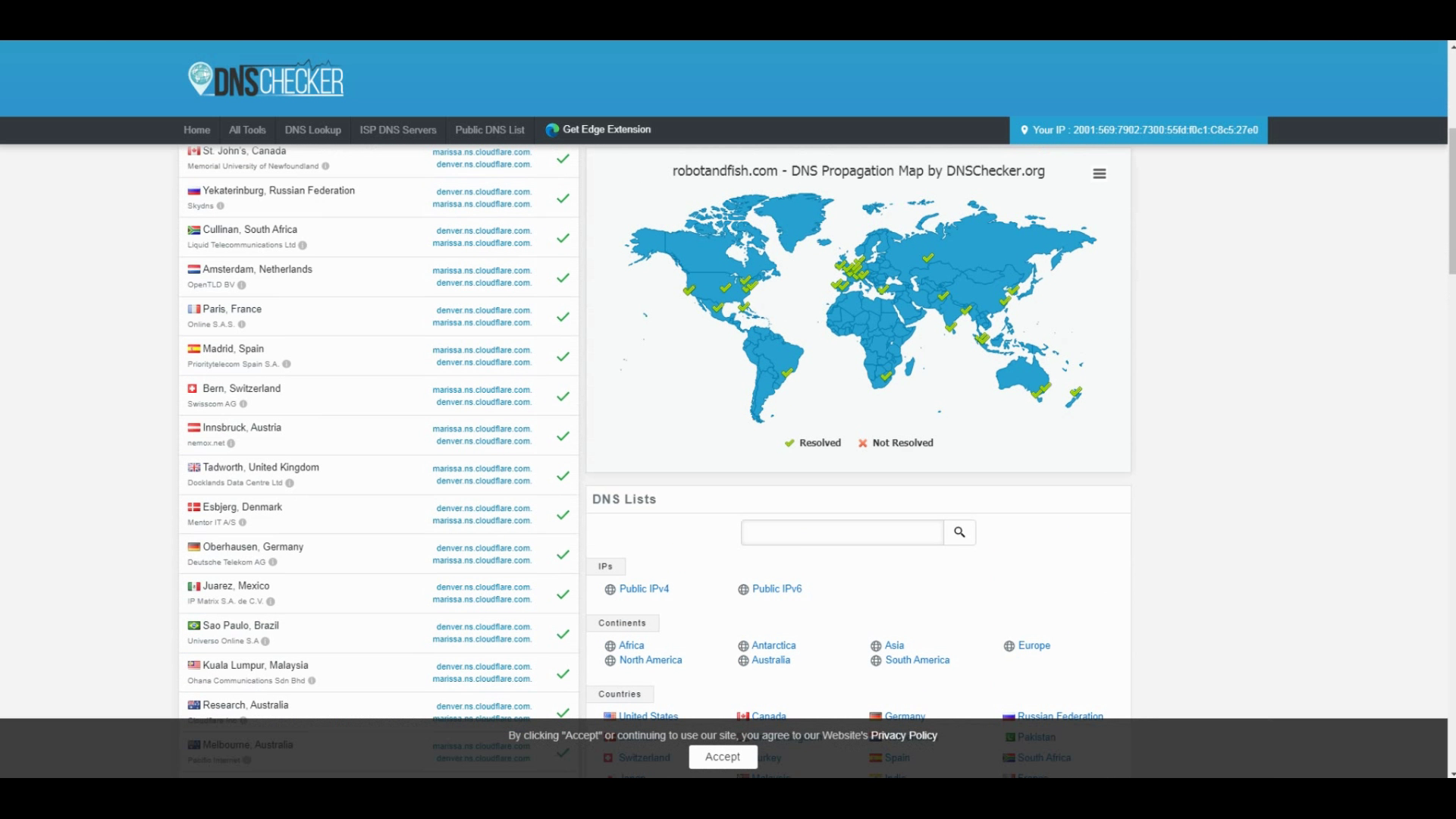Open the Public IPv6 list link
The width and height of the screenshot is (1456, 819).
777,588
